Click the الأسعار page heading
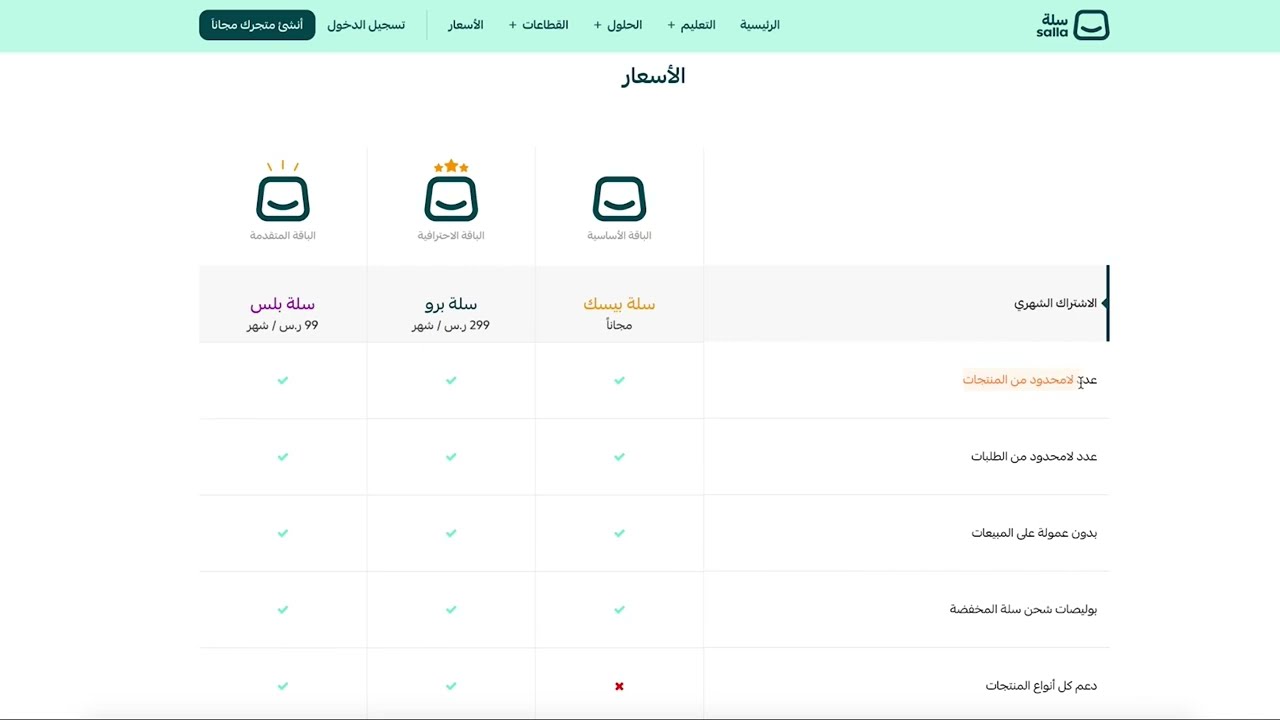Image resolution: width=1280 pixels, height=720 pixels. point(653,77)
